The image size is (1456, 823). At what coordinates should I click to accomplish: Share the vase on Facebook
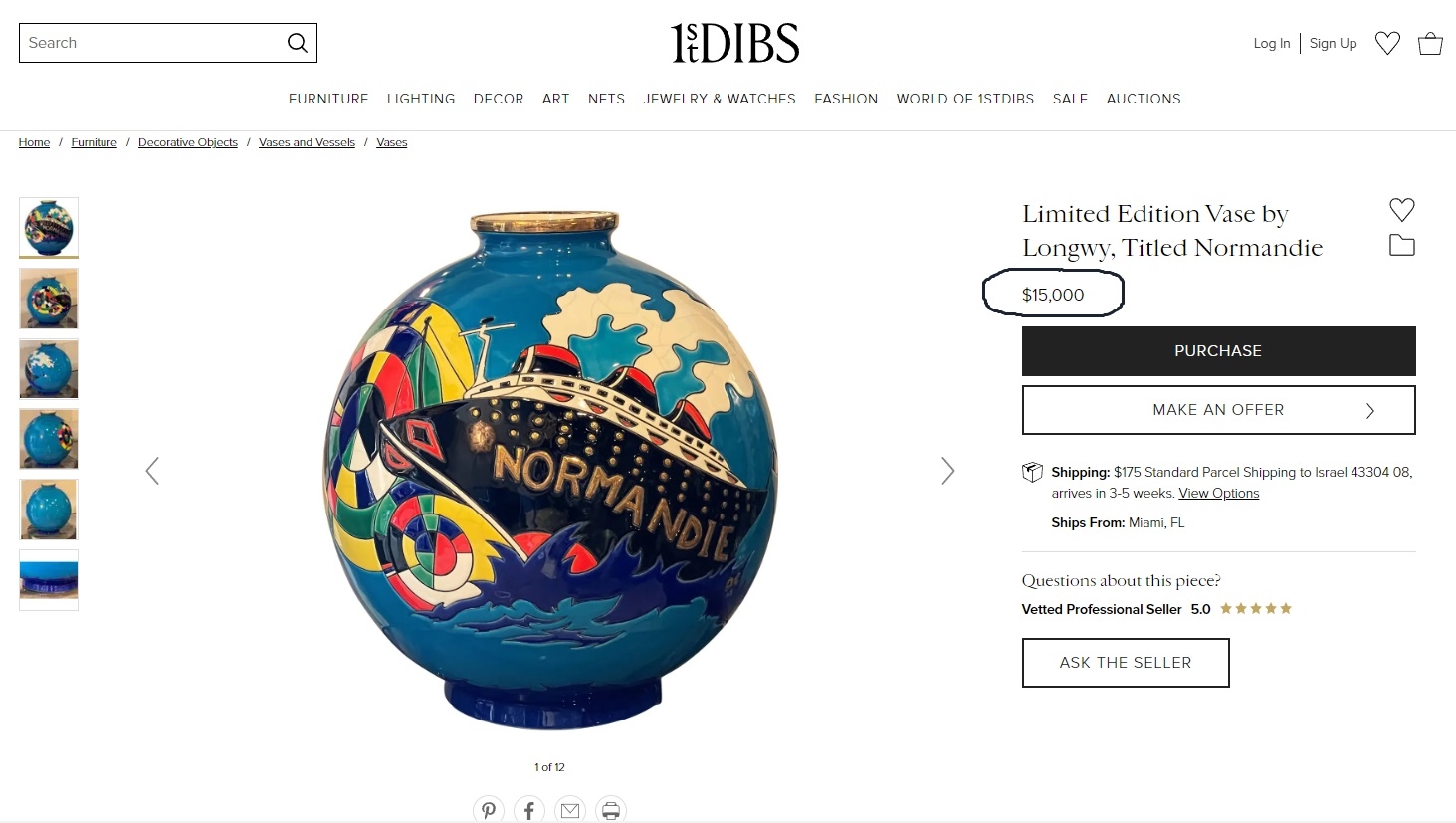[529, 810]
